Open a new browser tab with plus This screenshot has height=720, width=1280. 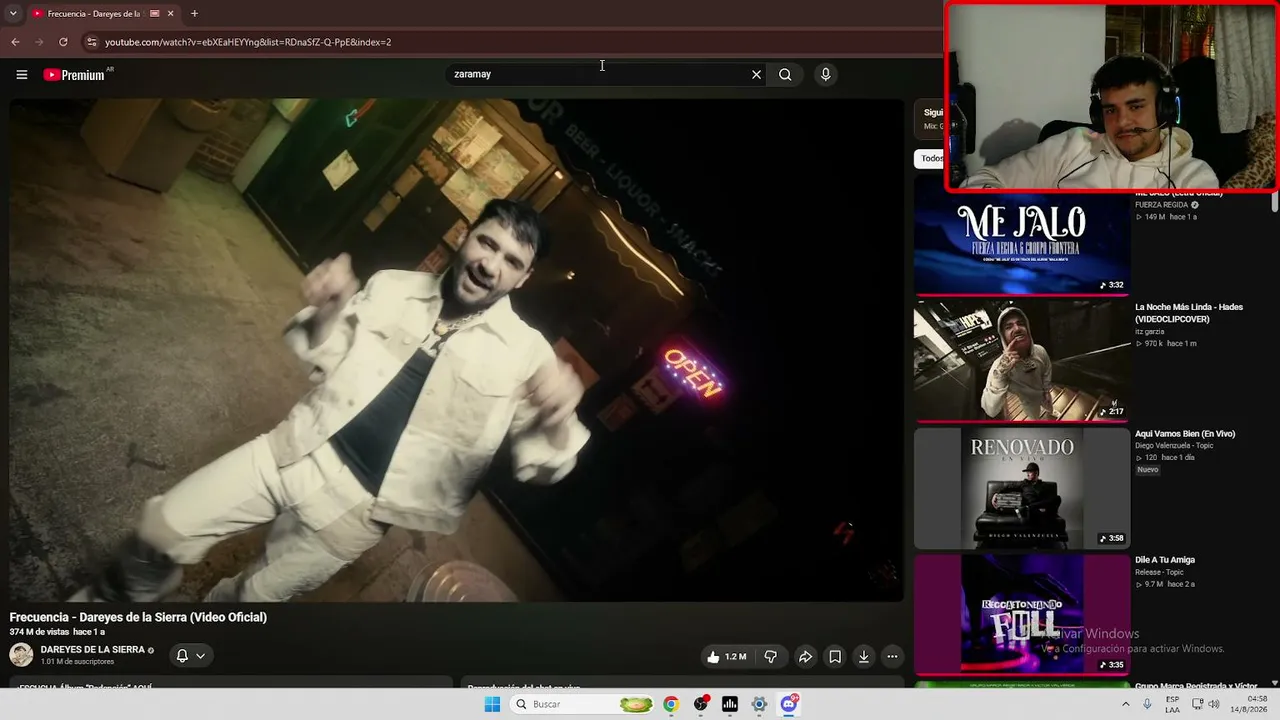pos(194,14)
